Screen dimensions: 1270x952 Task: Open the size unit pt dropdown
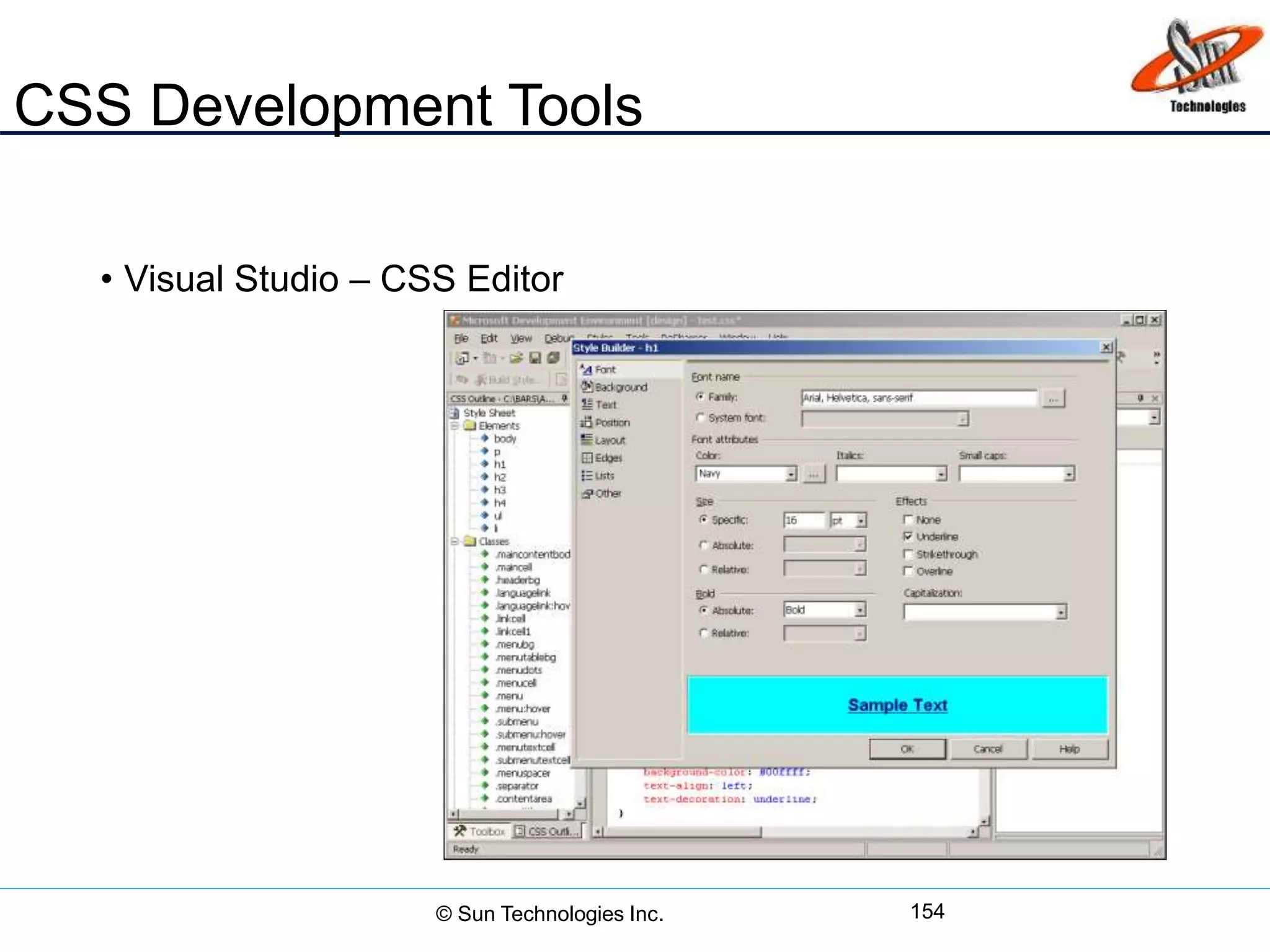tap(861, 521)
